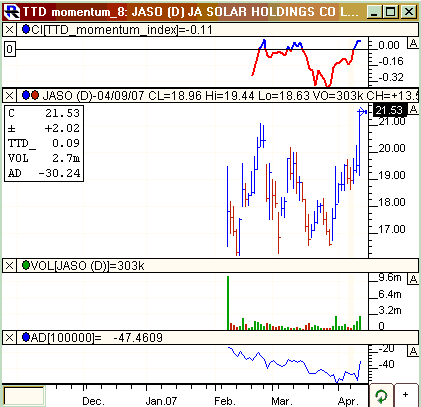421x407 pixels.
Task: Click the Dec. label on the date axis
Action: click(93, 401)
